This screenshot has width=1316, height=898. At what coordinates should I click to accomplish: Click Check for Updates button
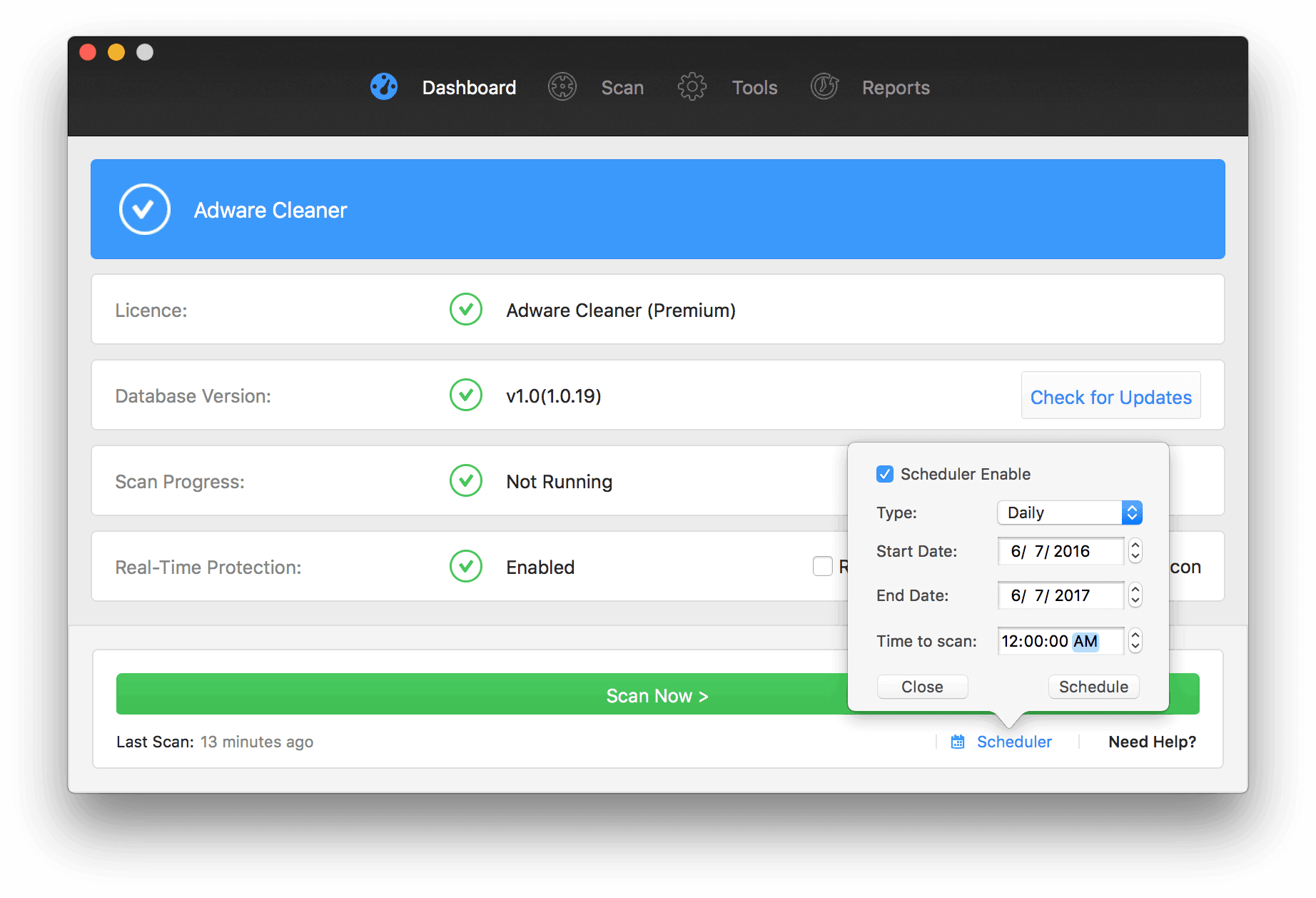1110,397
